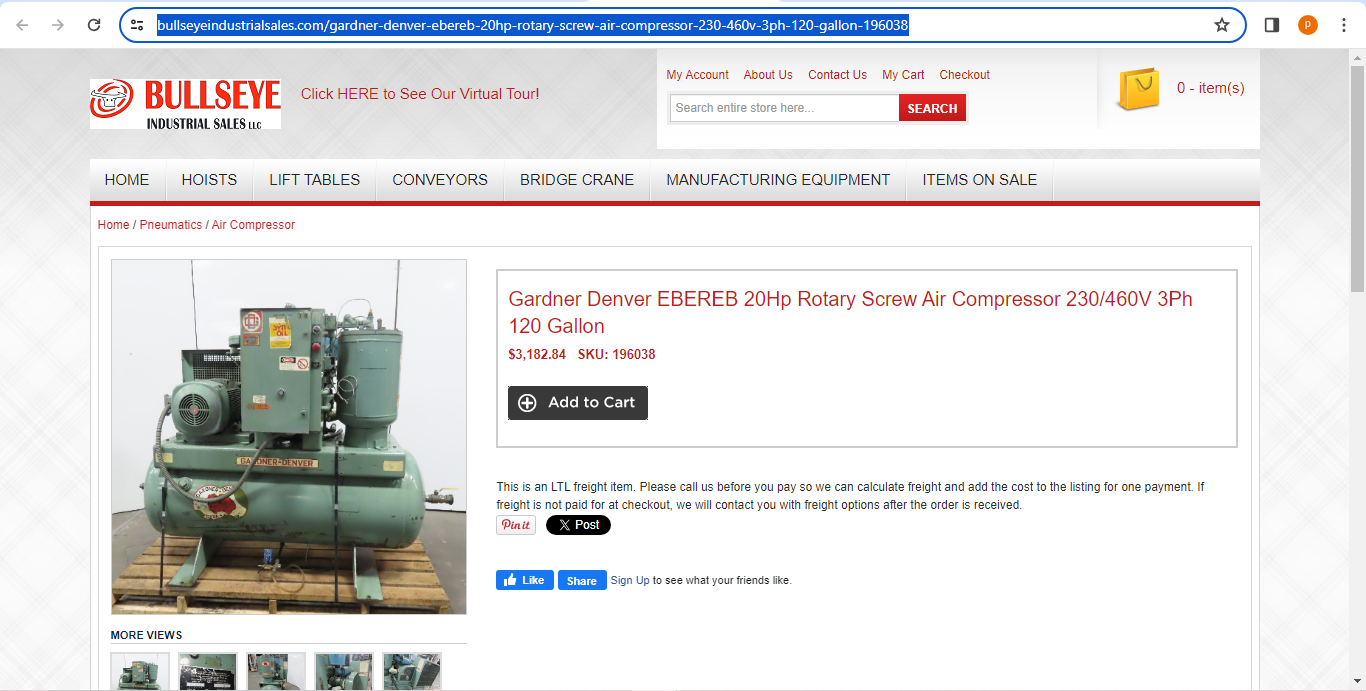Open site information icon in address bar
Screen dimensions: 1366x691
coord(138,25)
